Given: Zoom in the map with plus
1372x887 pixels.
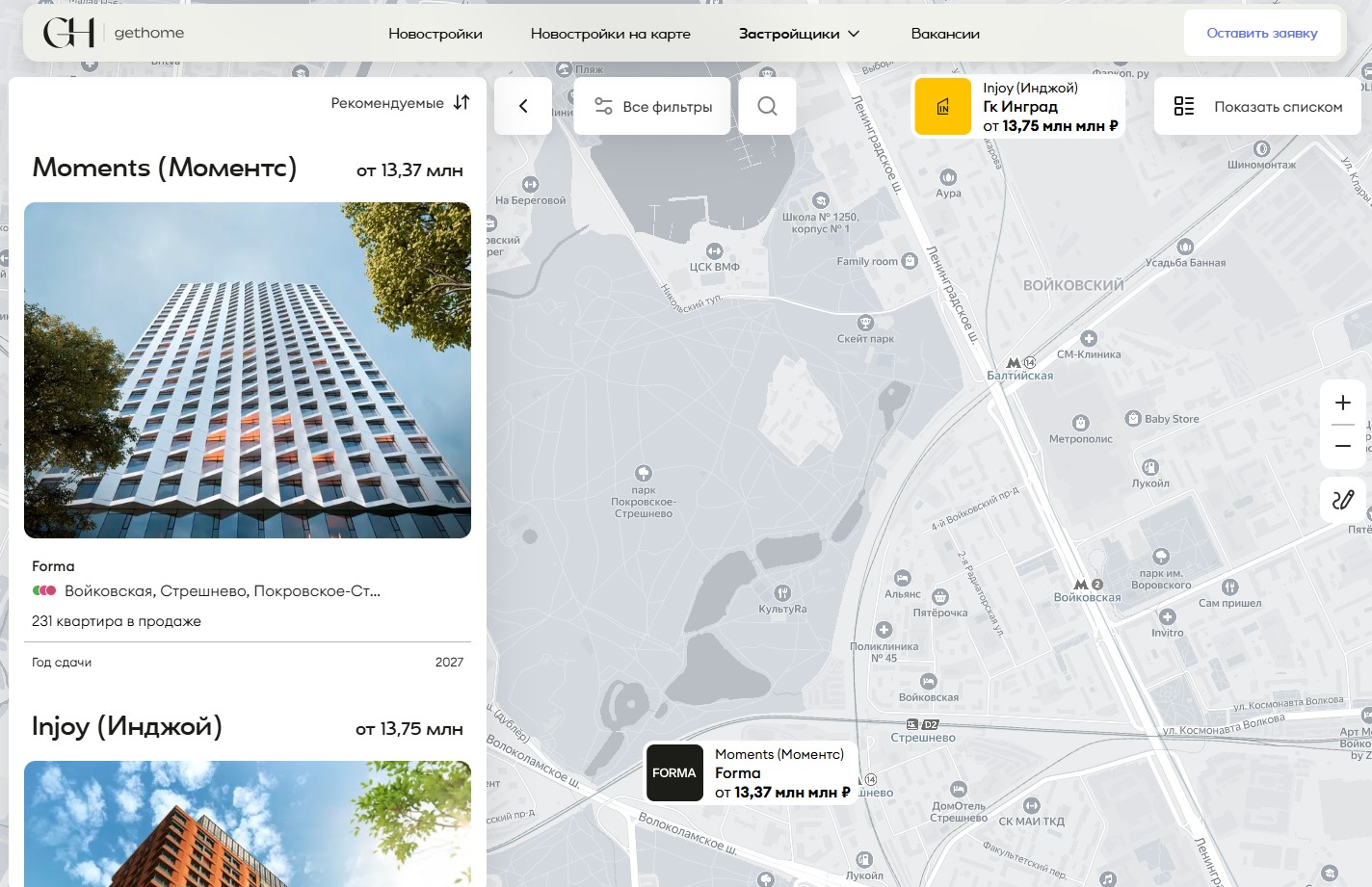Looking at the screenshot, I should click(x=1343, y=403).
